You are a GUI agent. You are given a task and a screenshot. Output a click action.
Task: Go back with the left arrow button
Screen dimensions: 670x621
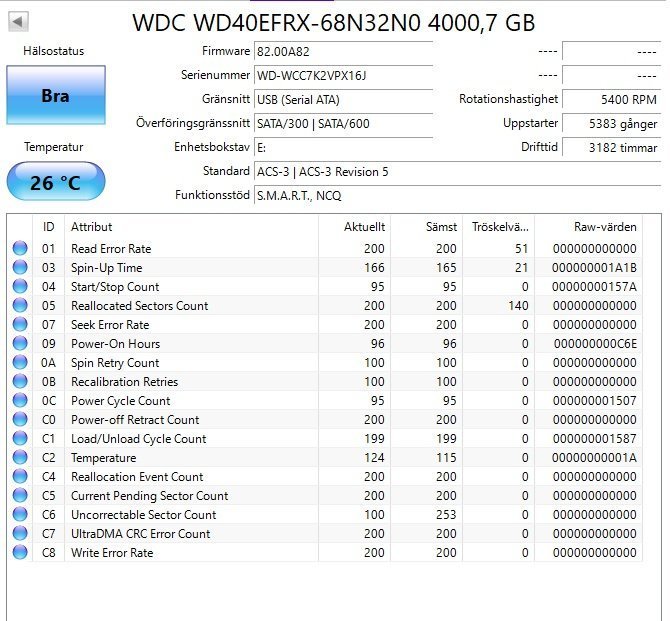[18, 21]
